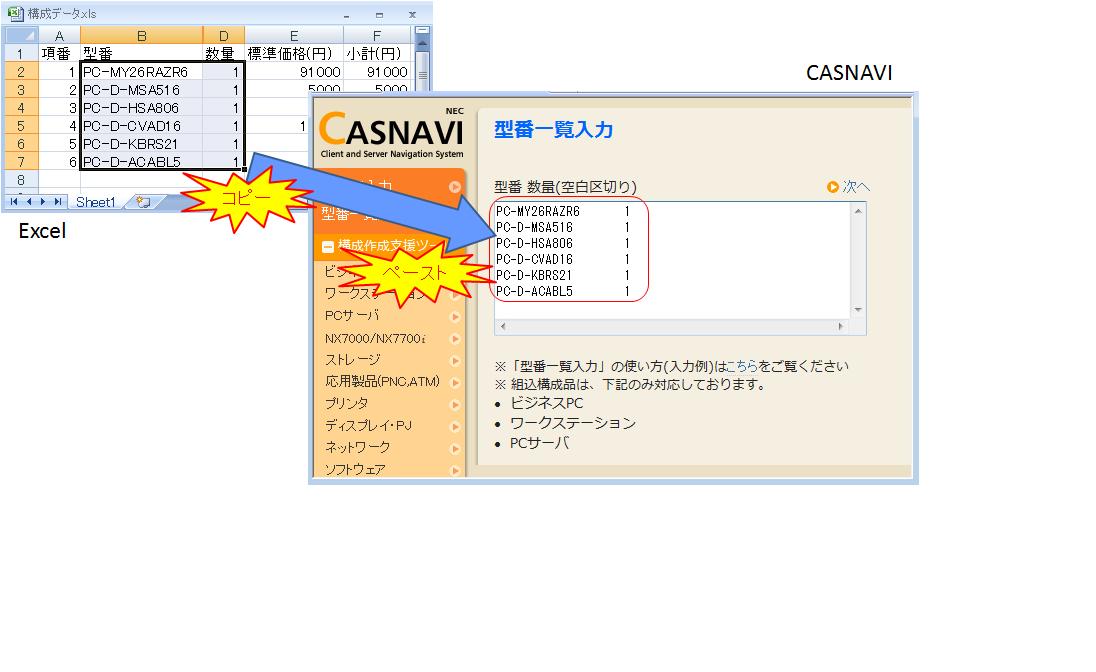Image resolution: width=1096 pixels, height=672 pixels.
Task: Click the arrow icon beside ネットワーク
Action: (x=455, y=448)
